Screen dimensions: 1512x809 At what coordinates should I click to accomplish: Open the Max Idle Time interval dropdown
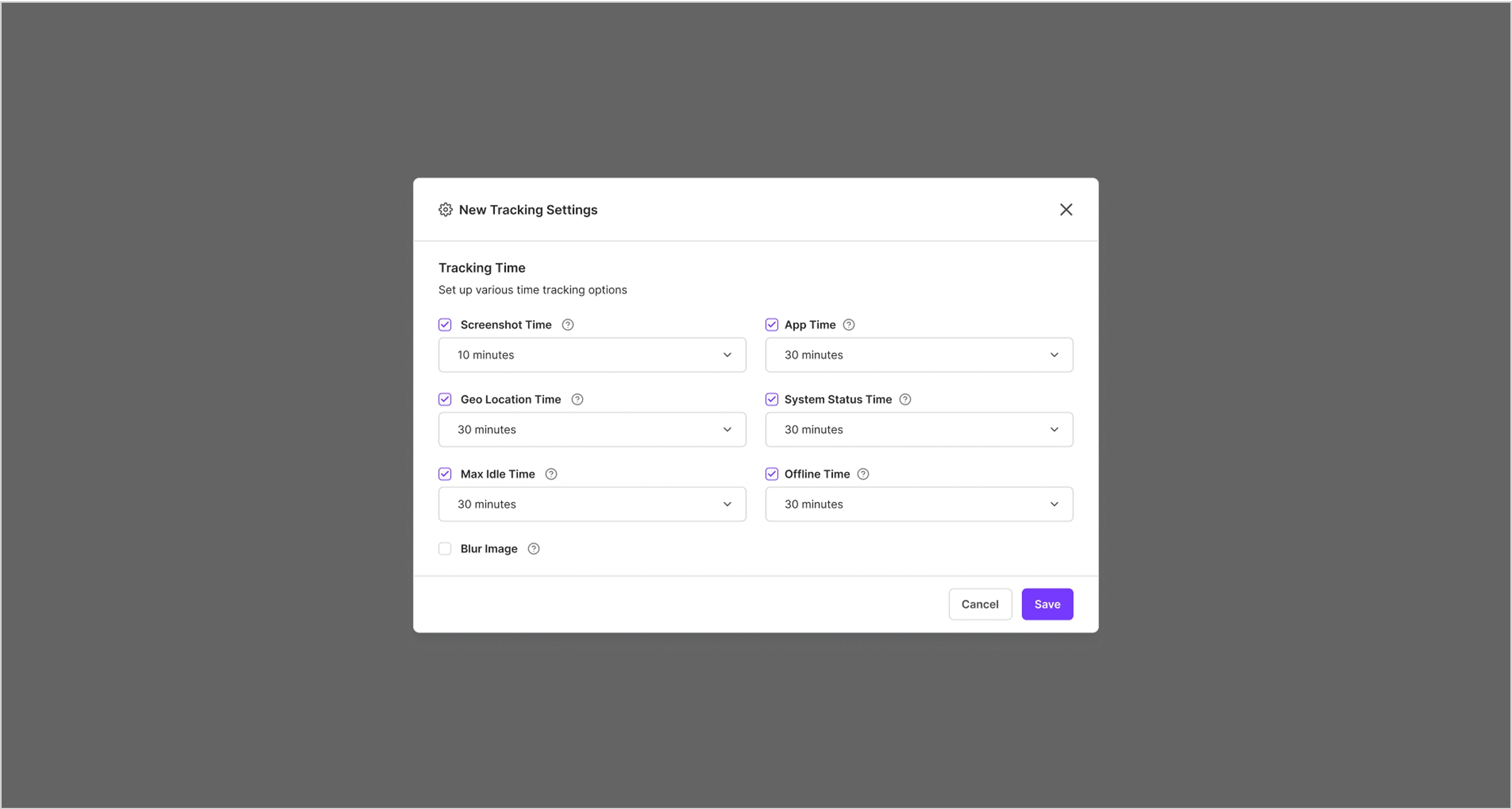click(592, 504)
